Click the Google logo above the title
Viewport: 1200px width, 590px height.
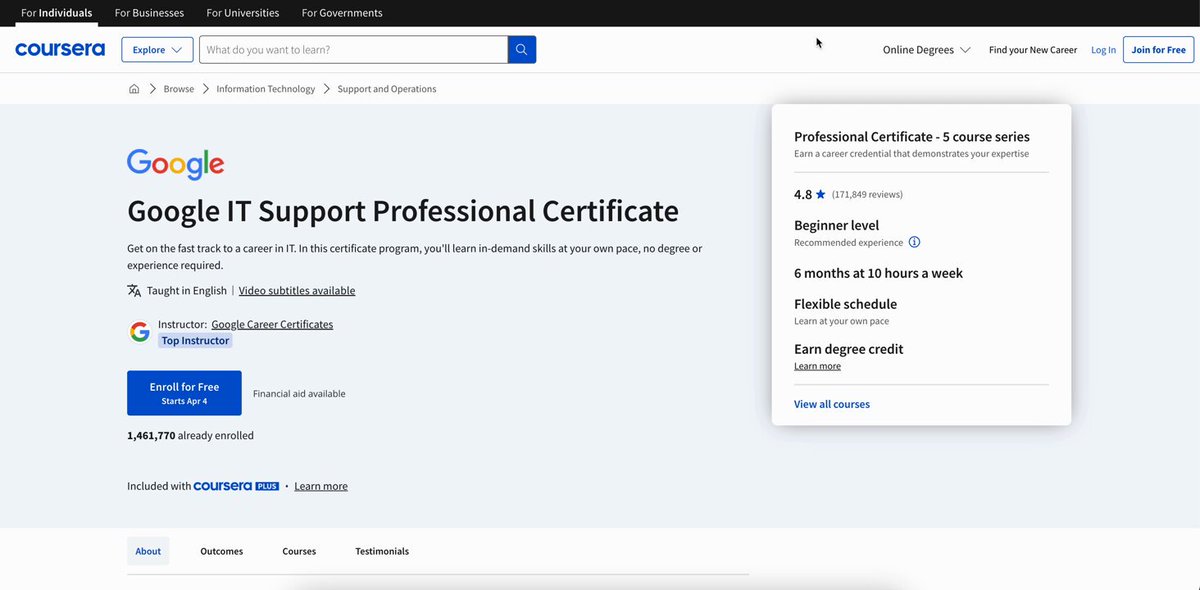click(176, 165)
